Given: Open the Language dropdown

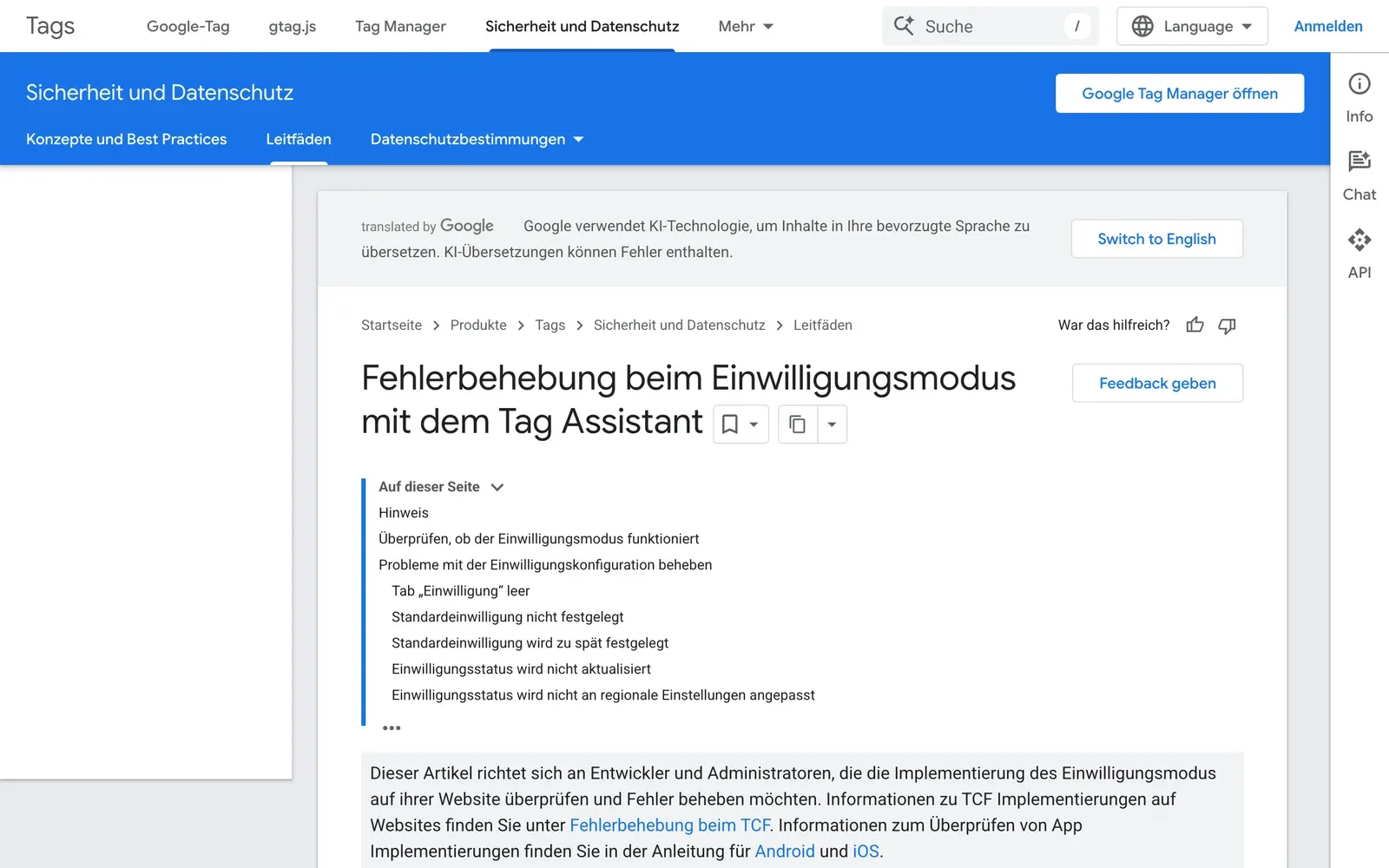Looking at the screenshot, I should point(1192,26).
